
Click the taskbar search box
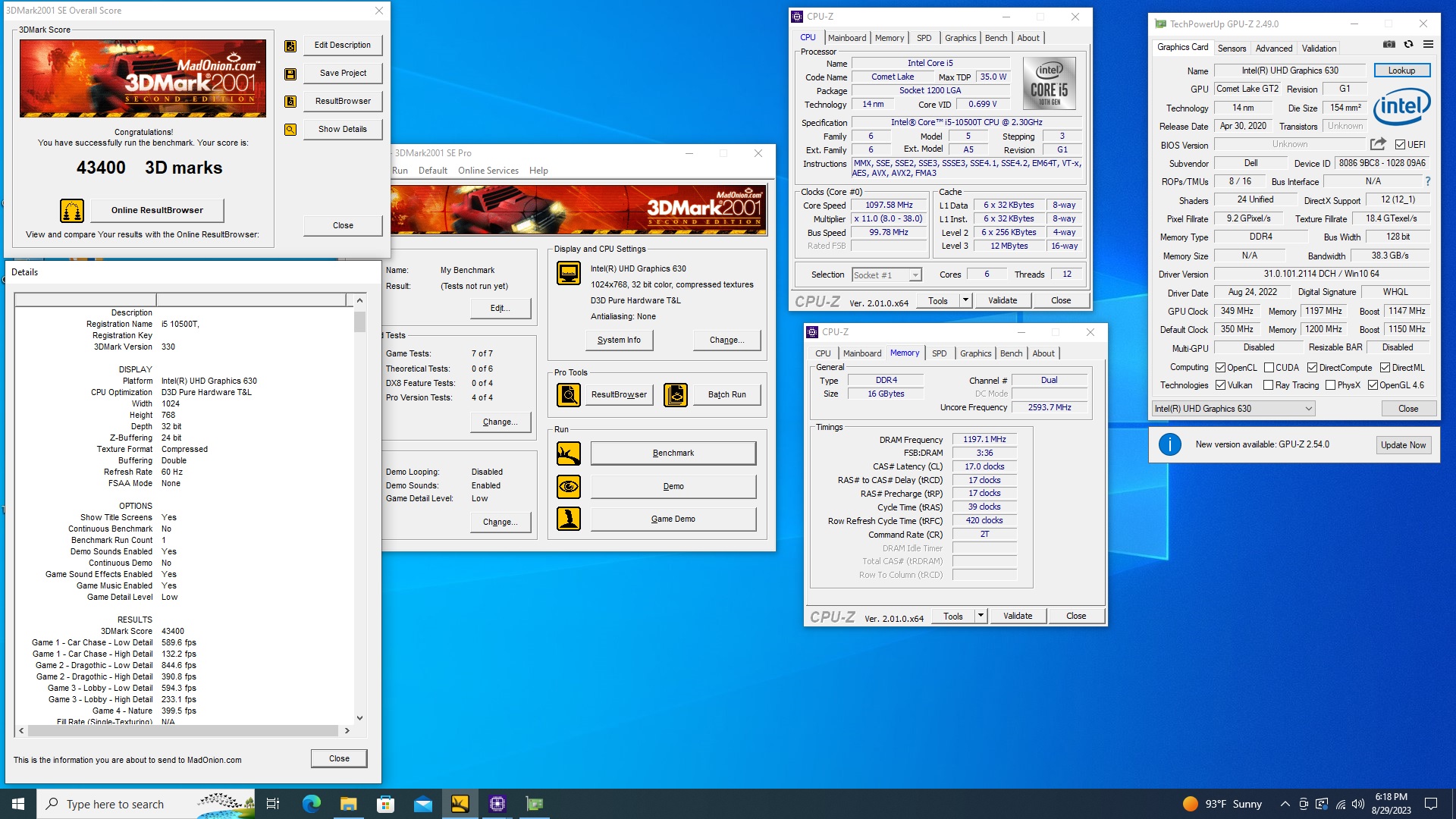tap(146, 804)
